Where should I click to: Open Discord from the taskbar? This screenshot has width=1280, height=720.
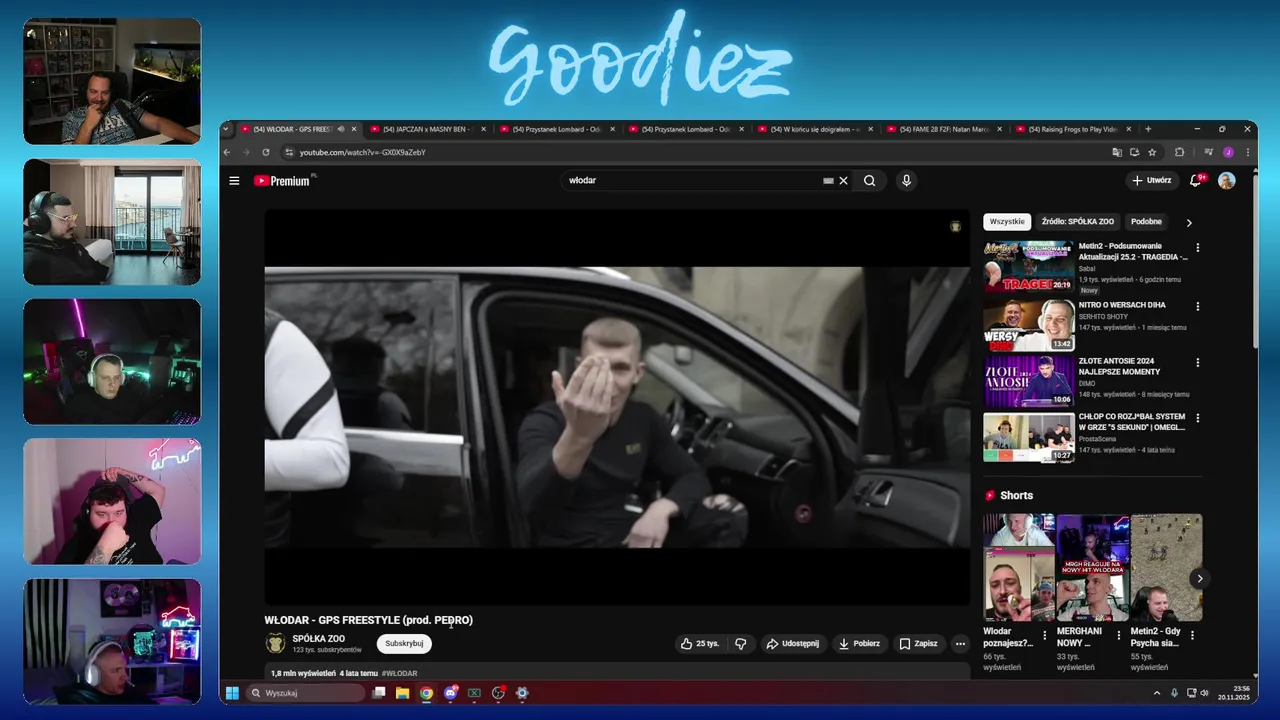point(450,693)
